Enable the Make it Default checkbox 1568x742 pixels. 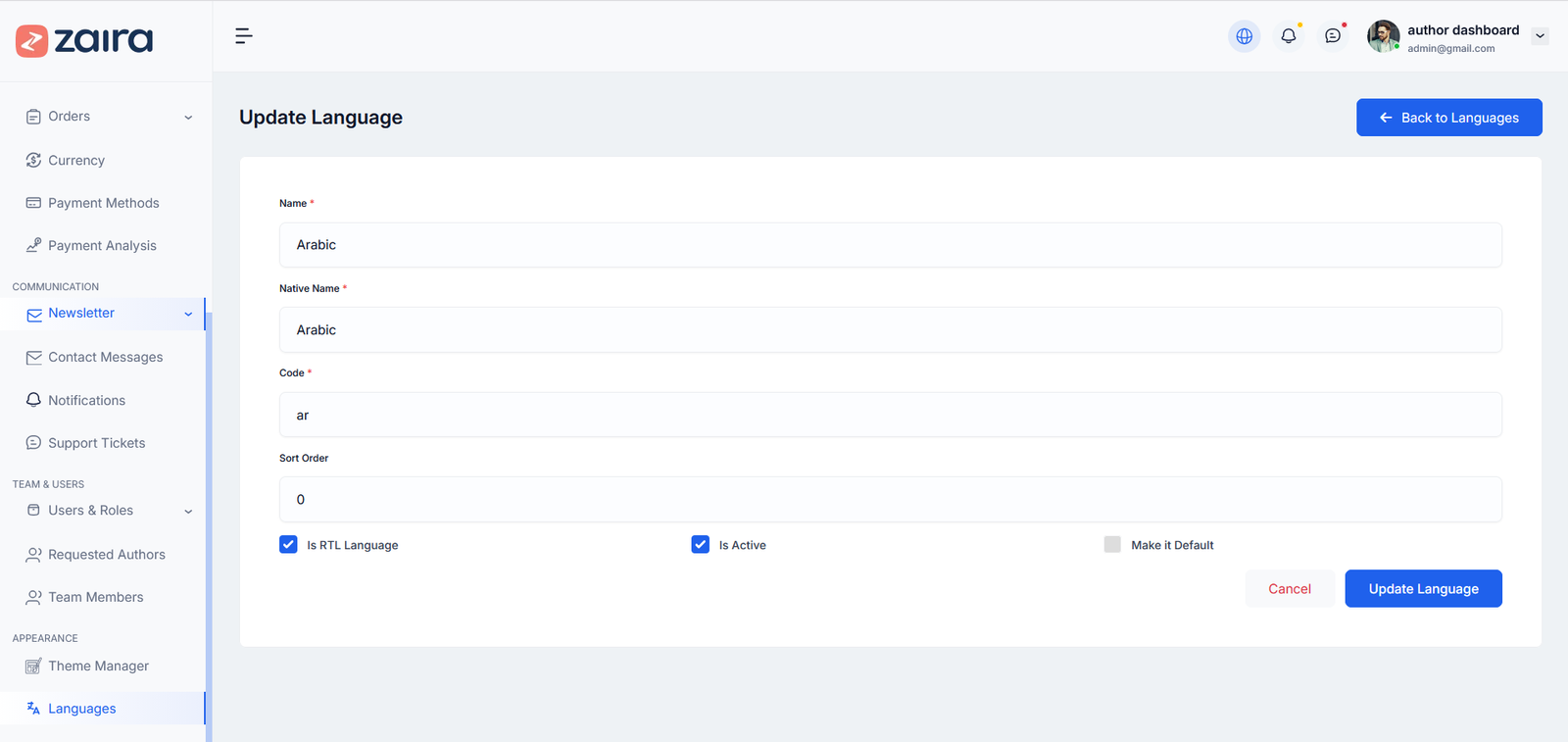pyautogui.click(x=1112, y=545)
